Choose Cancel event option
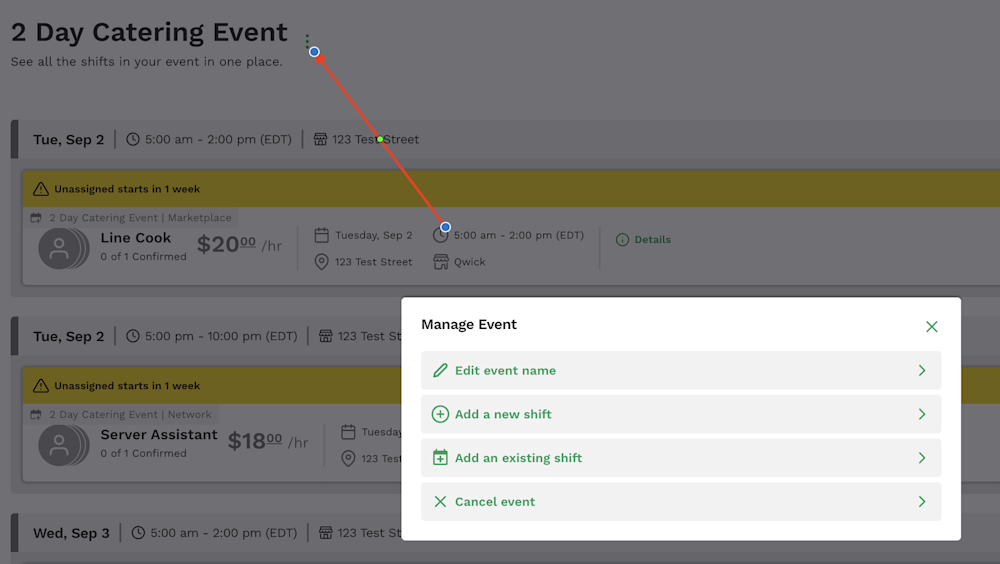 [680, 501]
